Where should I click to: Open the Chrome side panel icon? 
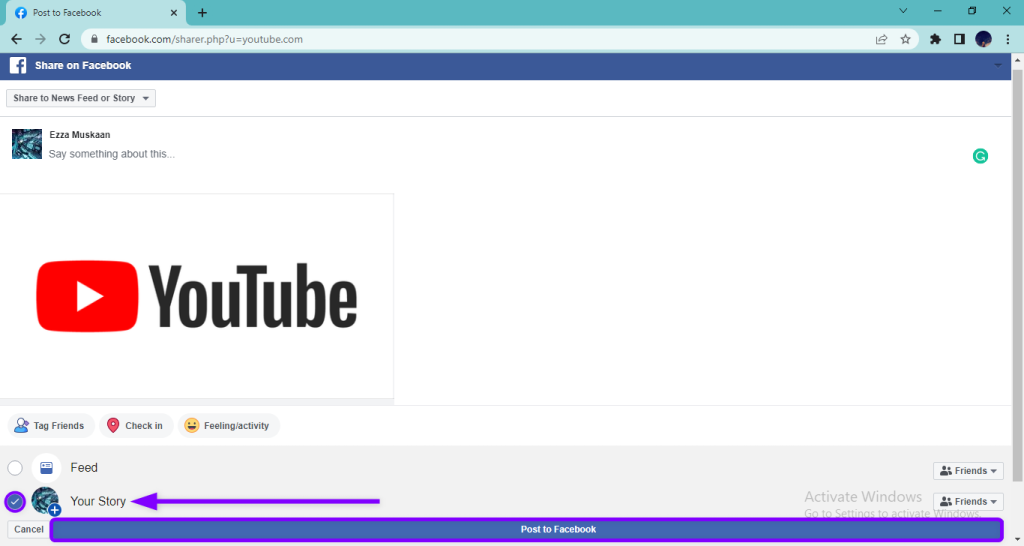point(959,40)
